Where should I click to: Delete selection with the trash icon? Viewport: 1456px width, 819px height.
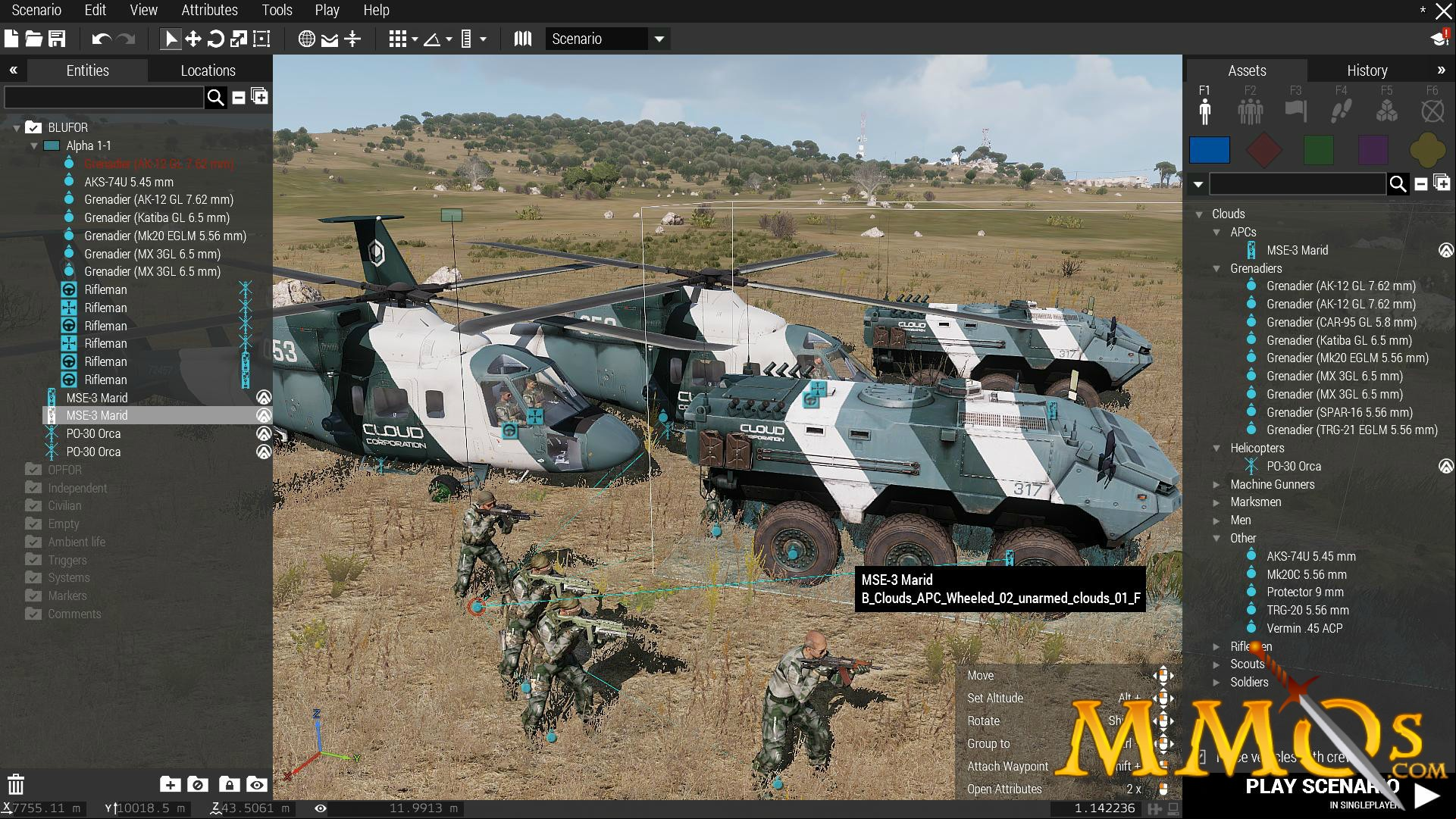click(16, 784)
